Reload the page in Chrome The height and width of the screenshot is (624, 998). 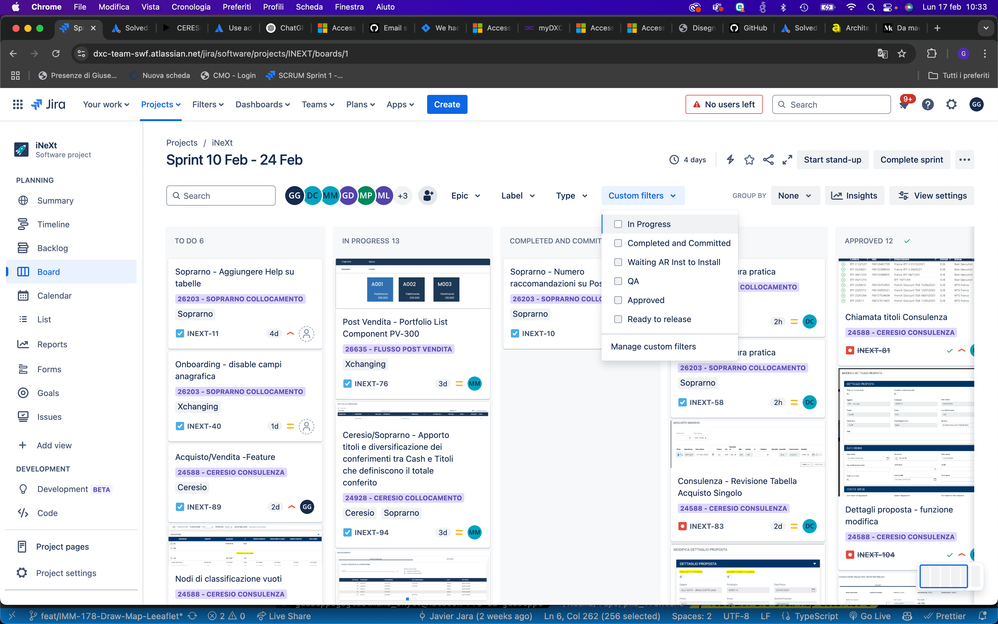pyautogui.click(x=56, y=53)
